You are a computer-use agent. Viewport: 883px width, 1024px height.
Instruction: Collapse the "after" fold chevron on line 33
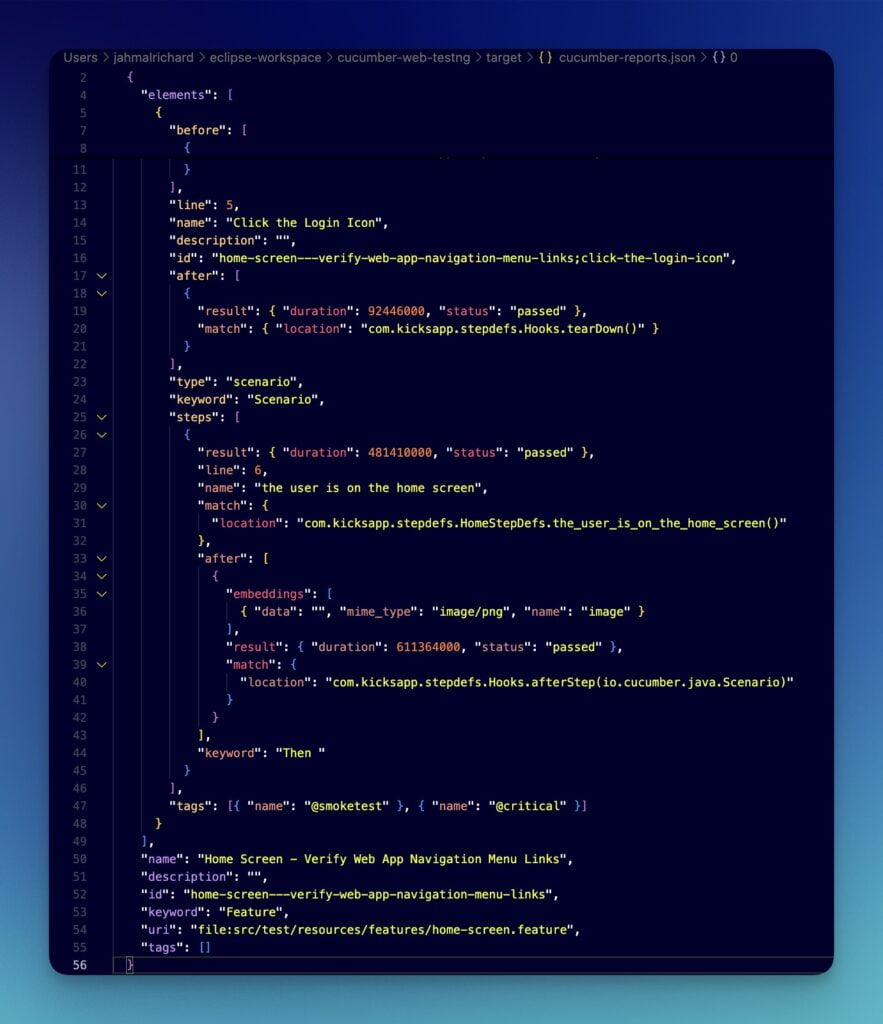pos(102,558)
